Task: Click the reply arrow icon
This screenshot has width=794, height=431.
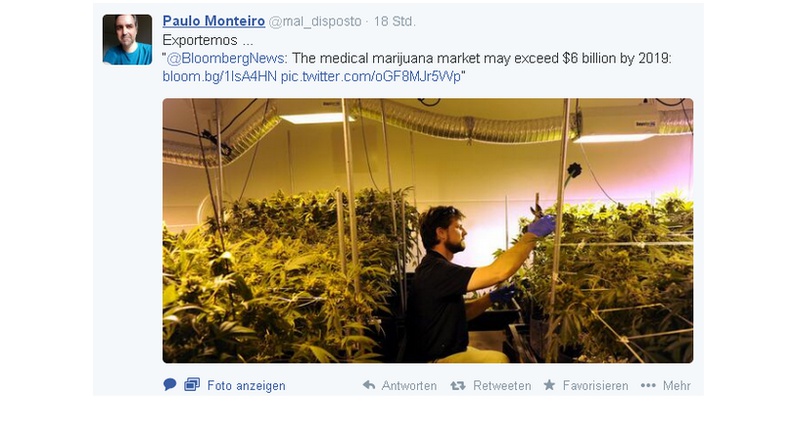Action: (x=369, y=385)
